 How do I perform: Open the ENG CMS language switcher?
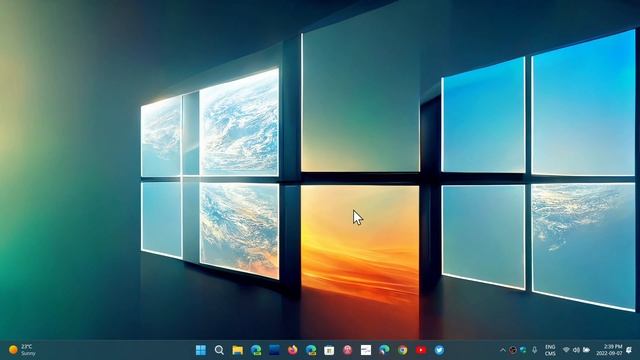[550, 350]
